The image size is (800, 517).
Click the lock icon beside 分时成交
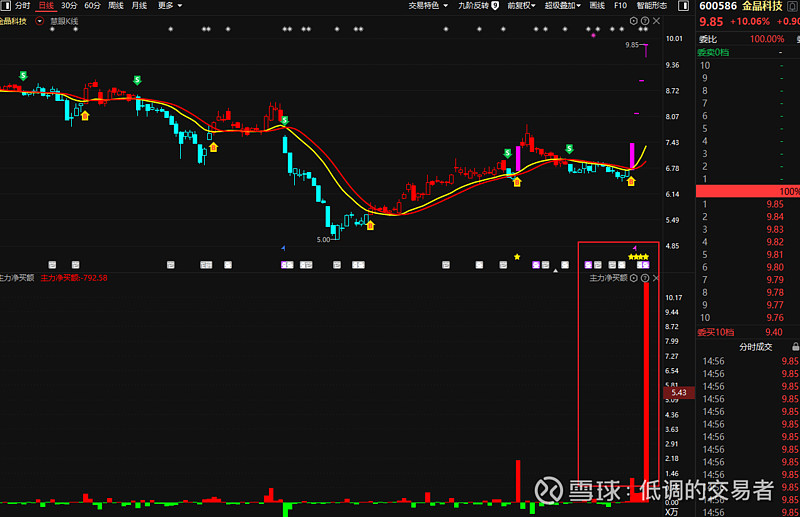(795, 347)
